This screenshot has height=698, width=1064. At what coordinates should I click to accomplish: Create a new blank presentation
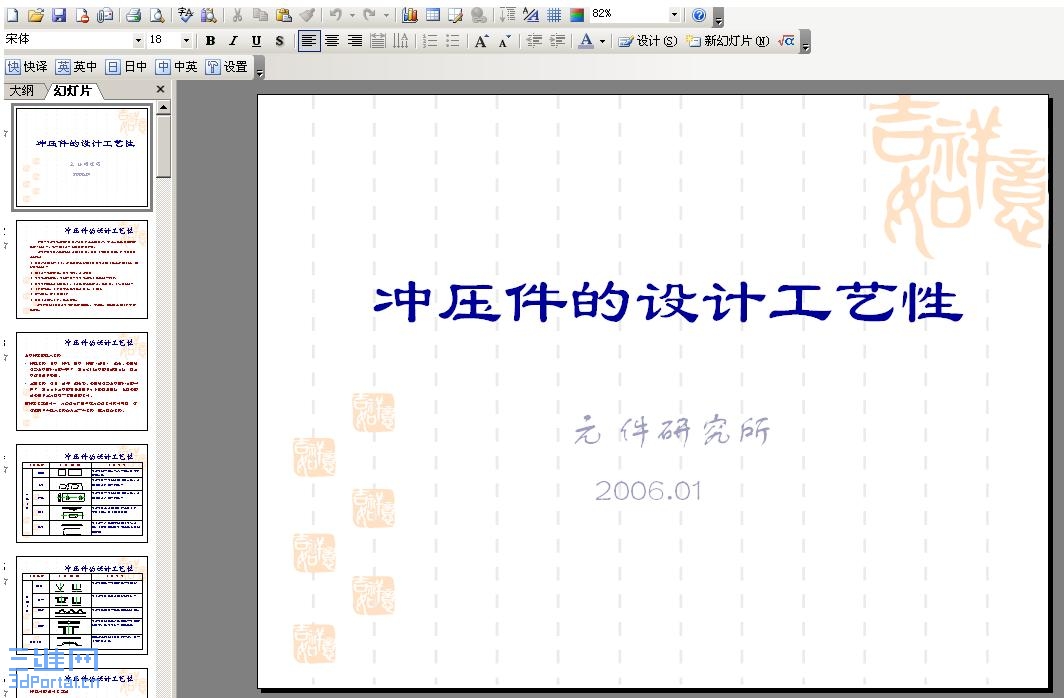pos(13,14)
